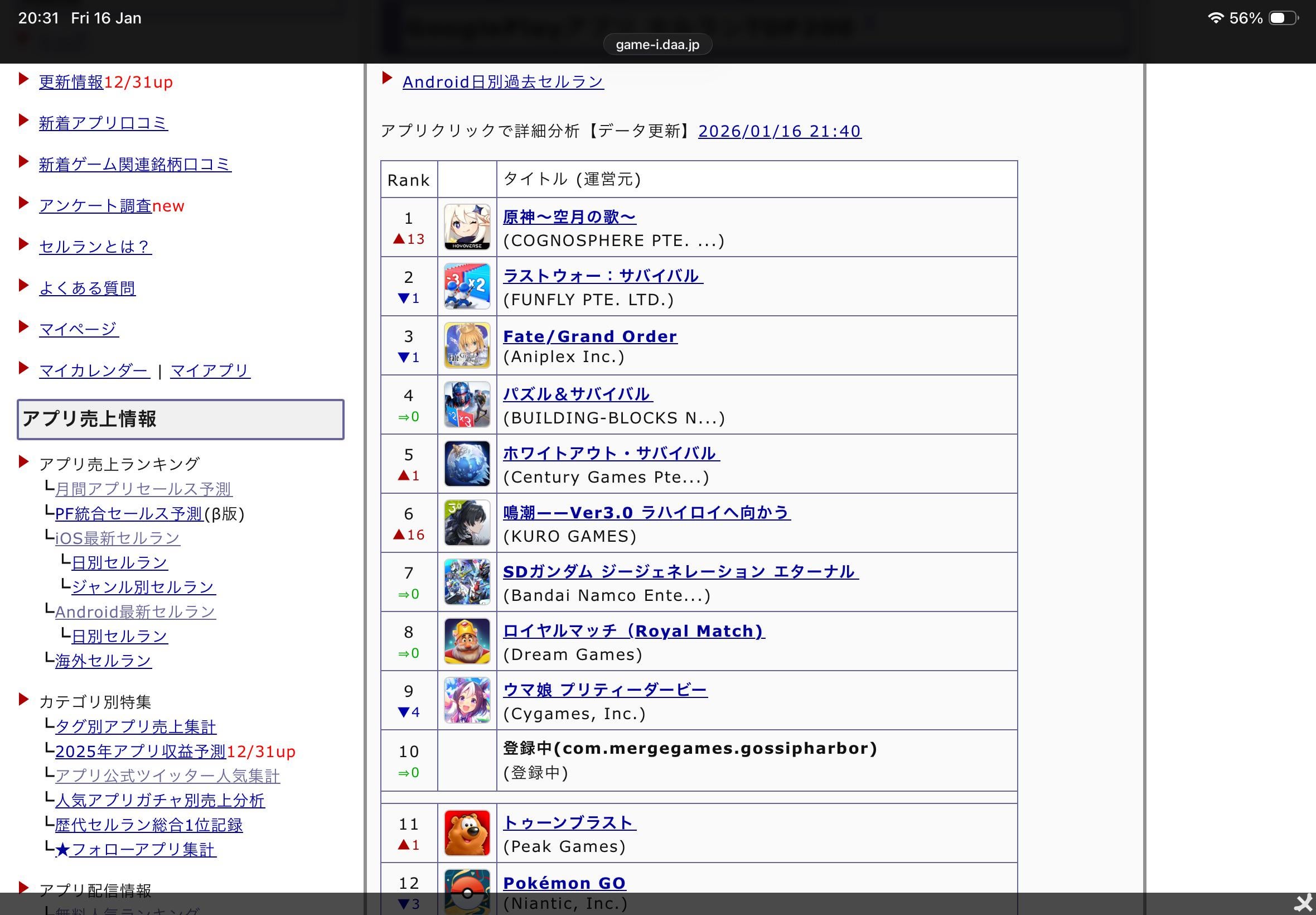1316x915 pixels.
Task: Open 新着ゲーム関連銘柄口コミ link
Action: [135, 165]
